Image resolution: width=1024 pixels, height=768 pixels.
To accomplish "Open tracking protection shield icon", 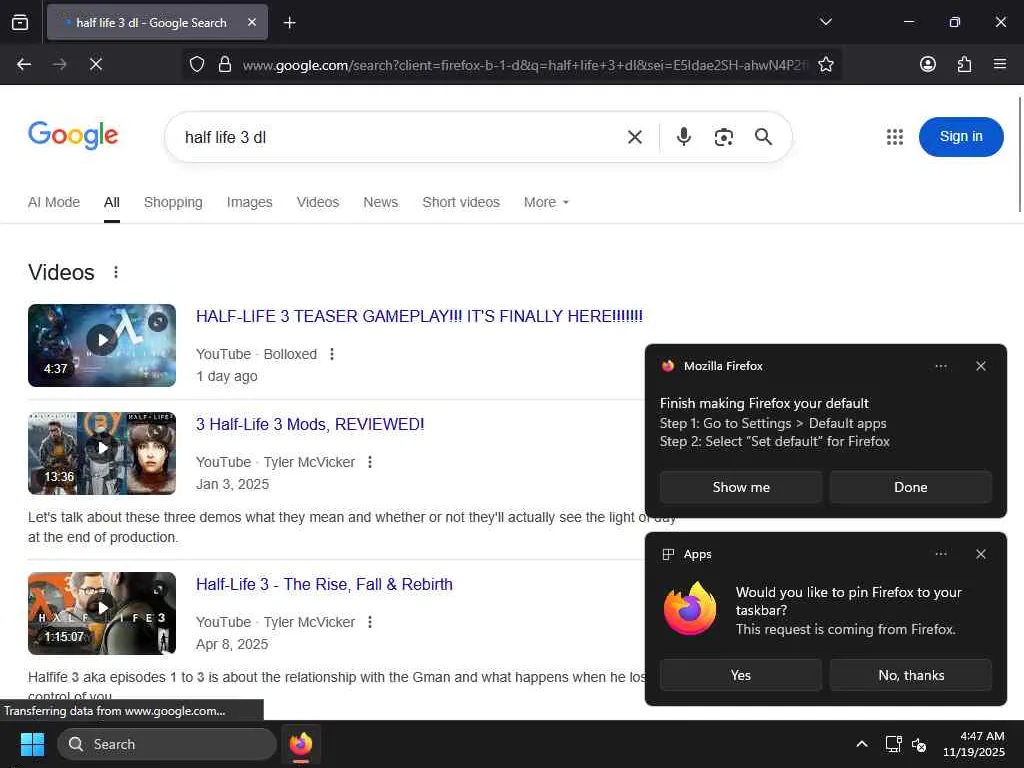I will (x=197, y=64).
